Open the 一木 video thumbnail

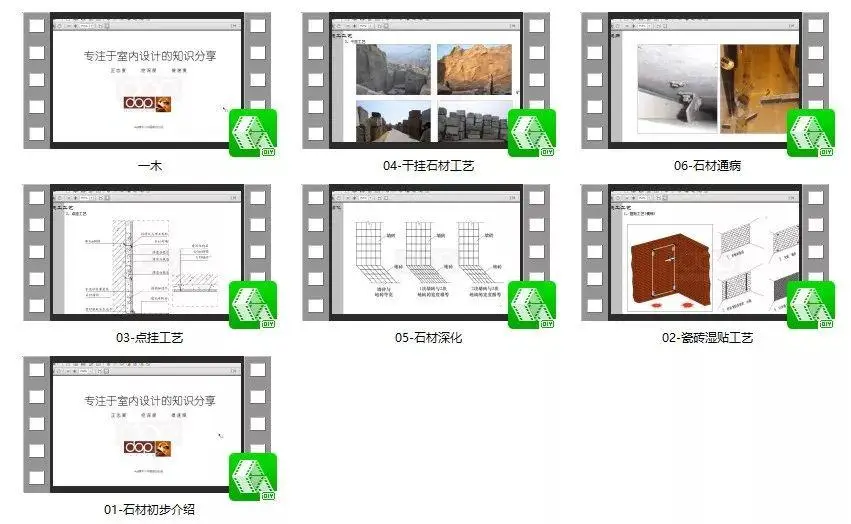pos(147,80)
